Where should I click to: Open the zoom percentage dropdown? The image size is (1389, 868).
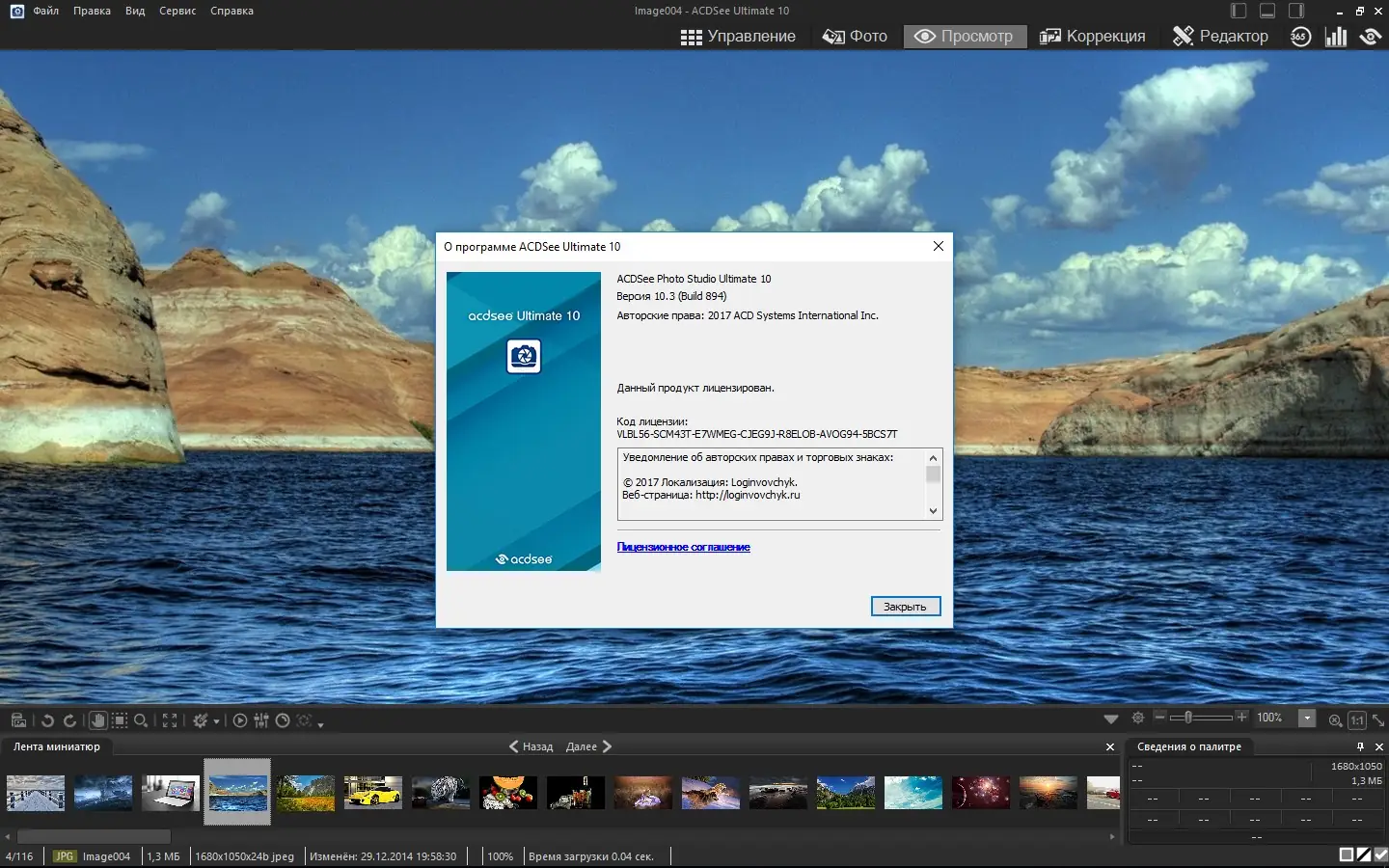coord(1307,718)
